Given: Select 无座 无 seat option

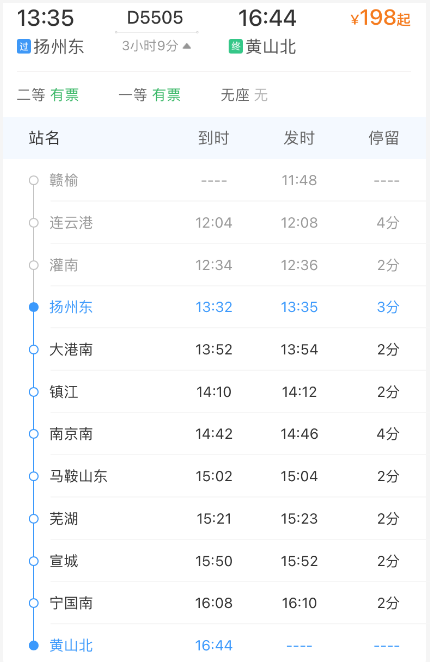Looking at the screenshot, I should tap(244, 95).
